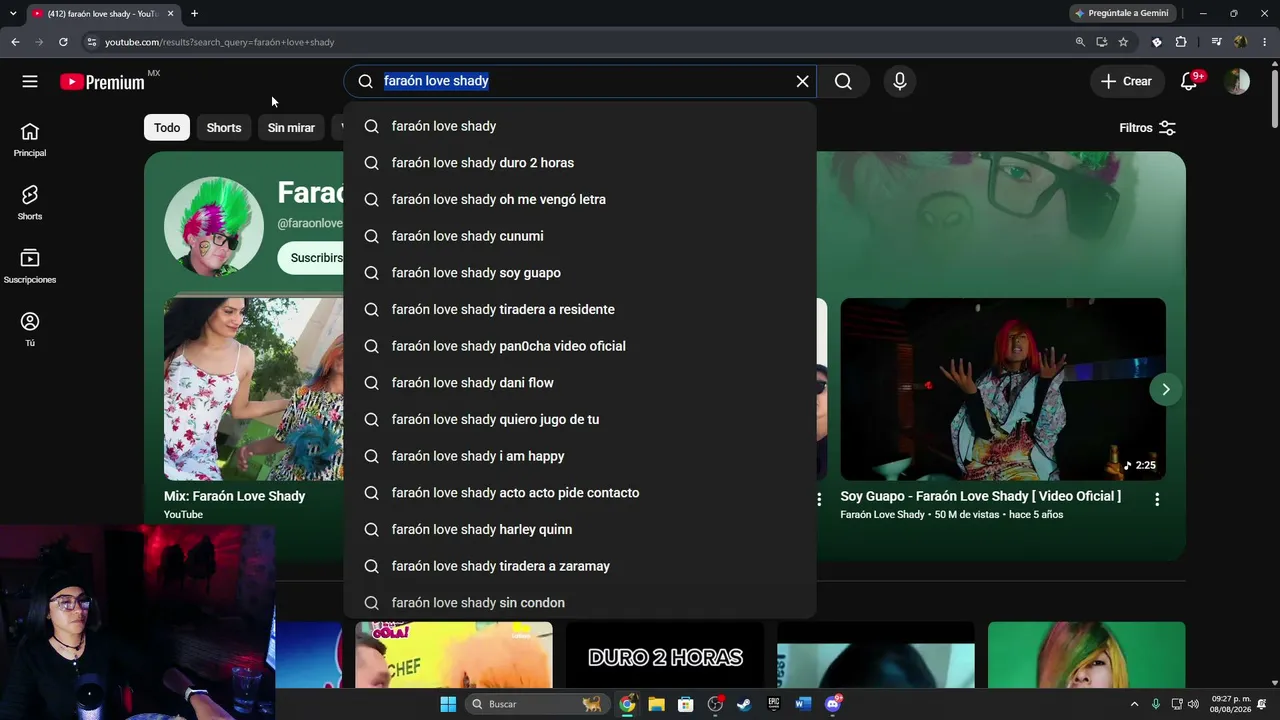Open the 'Mix: Faraón Love Shady' title
This screenshot has height=720, width=1280.
coord(235,496)
